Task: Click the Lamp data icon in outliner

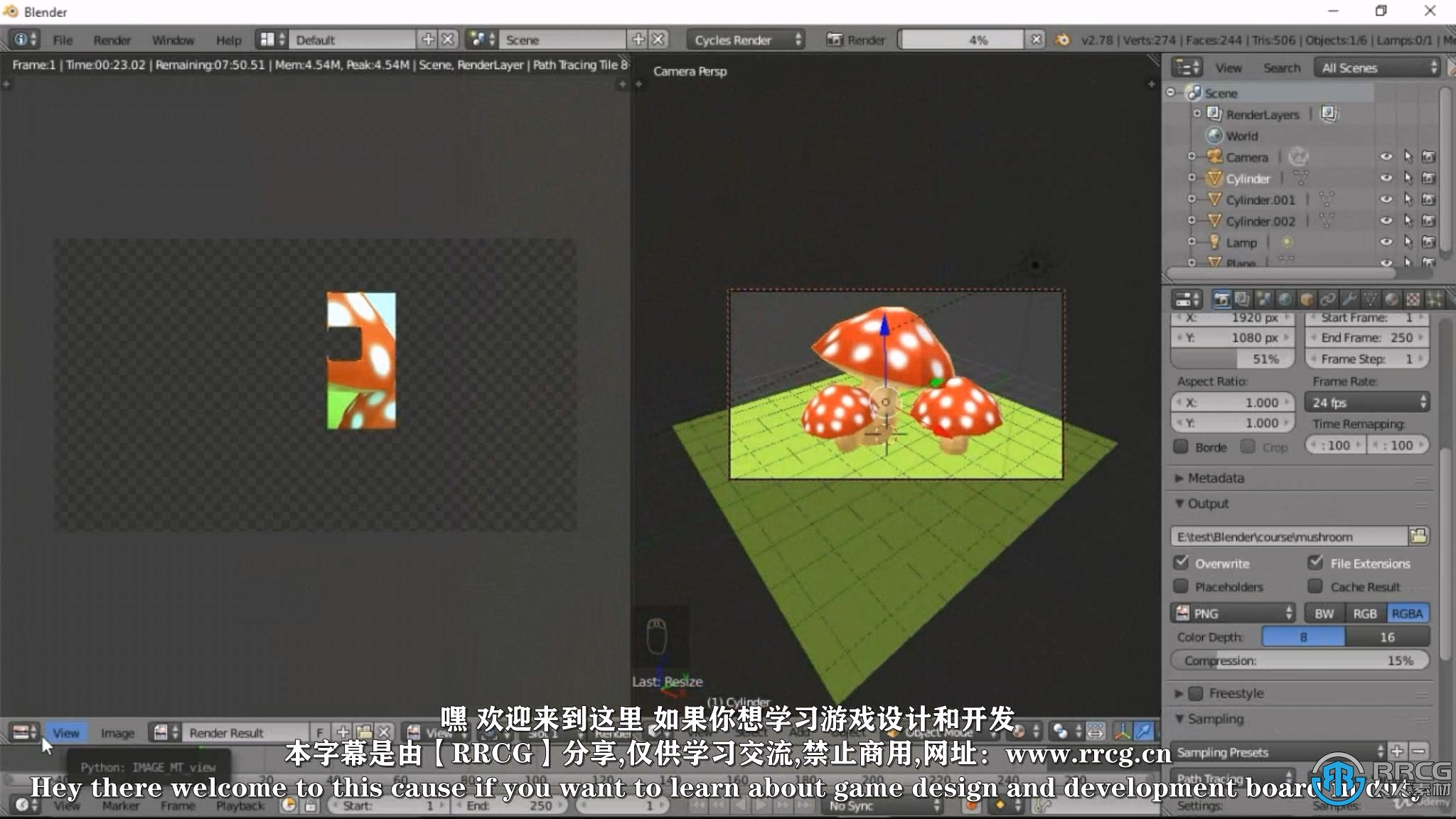Action: coord(1287,242)
